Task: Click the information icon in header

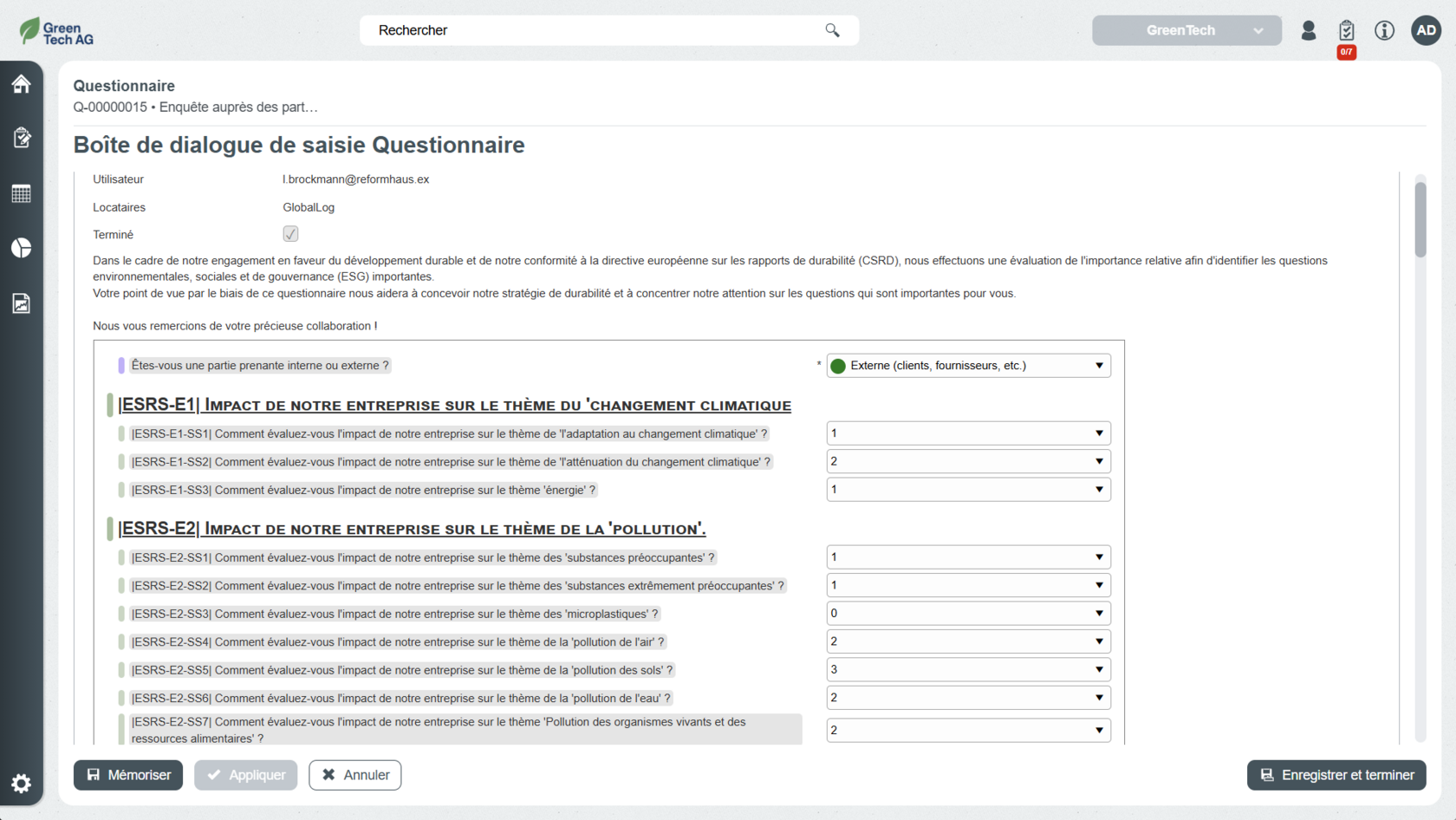Action: coord(1384,31)
